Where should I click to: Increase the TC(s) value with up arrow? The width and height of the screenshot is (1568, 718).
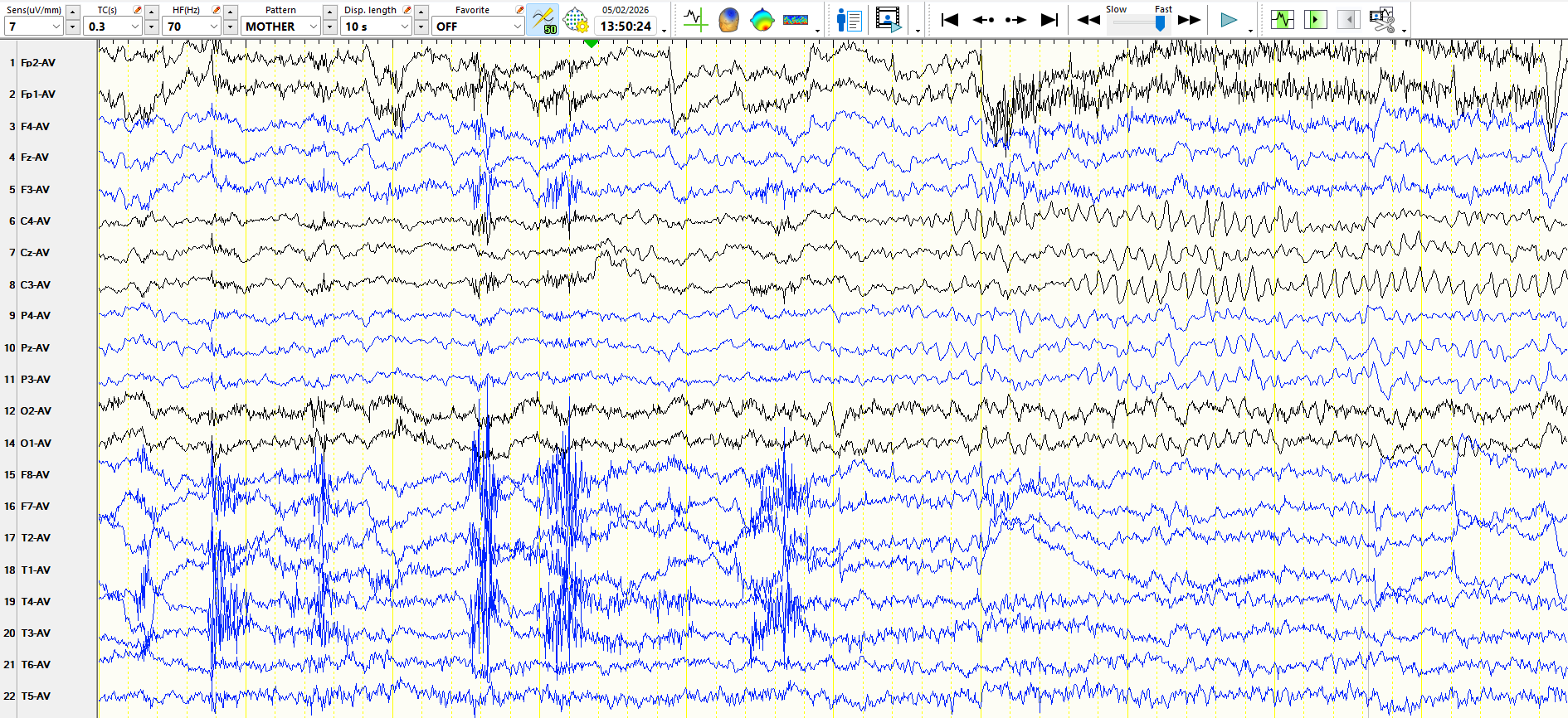152,12
